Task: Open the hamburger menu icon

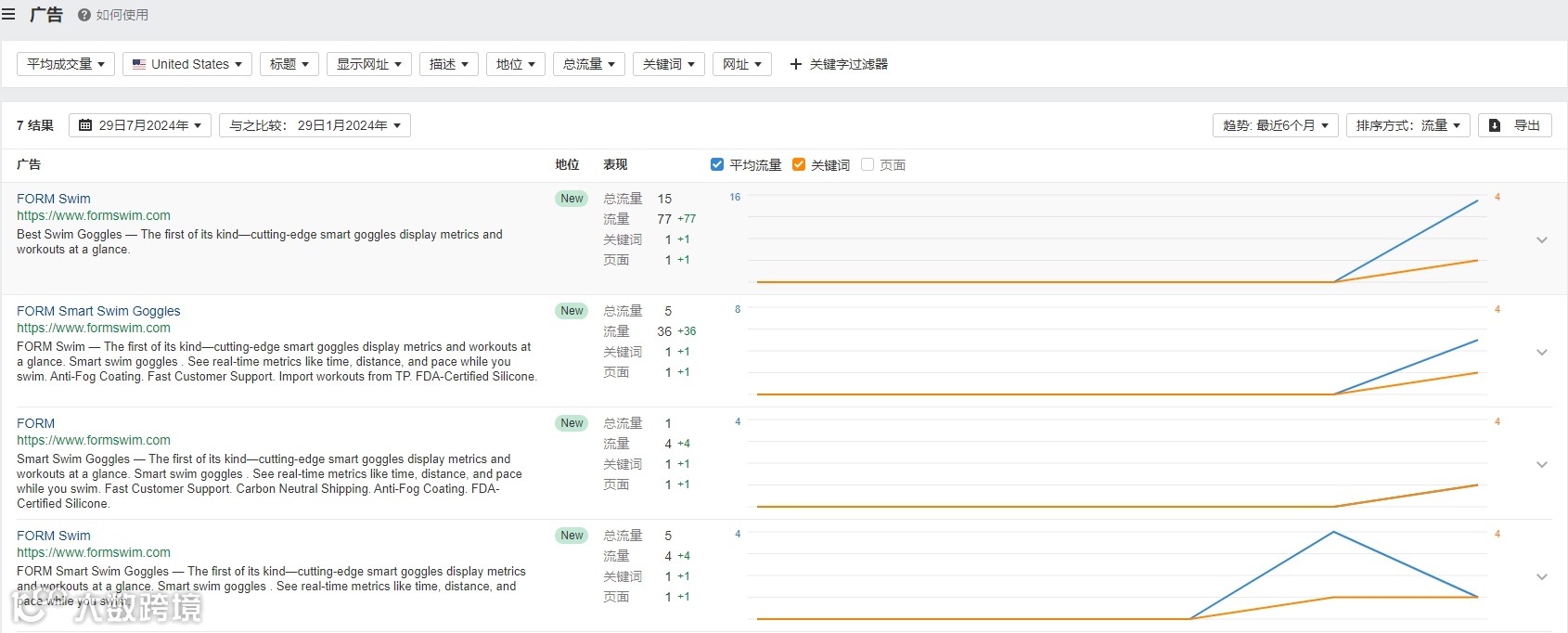Action: (8, 15)
